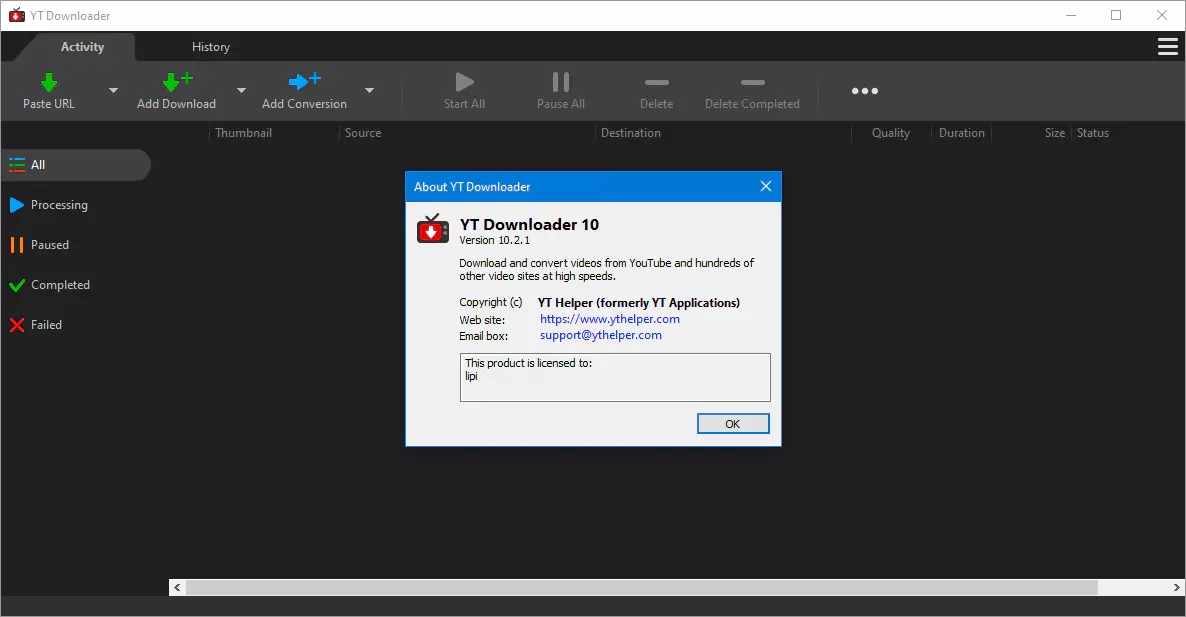Screen dimensions: 1186x617
Task: Switch to the History tab
Action: click(211, 47)
